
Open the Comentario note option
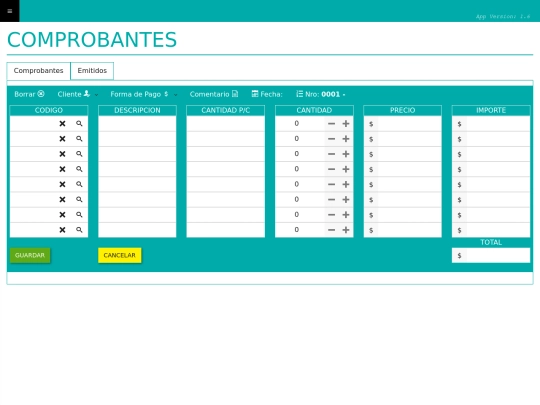(x=214, y=94)
